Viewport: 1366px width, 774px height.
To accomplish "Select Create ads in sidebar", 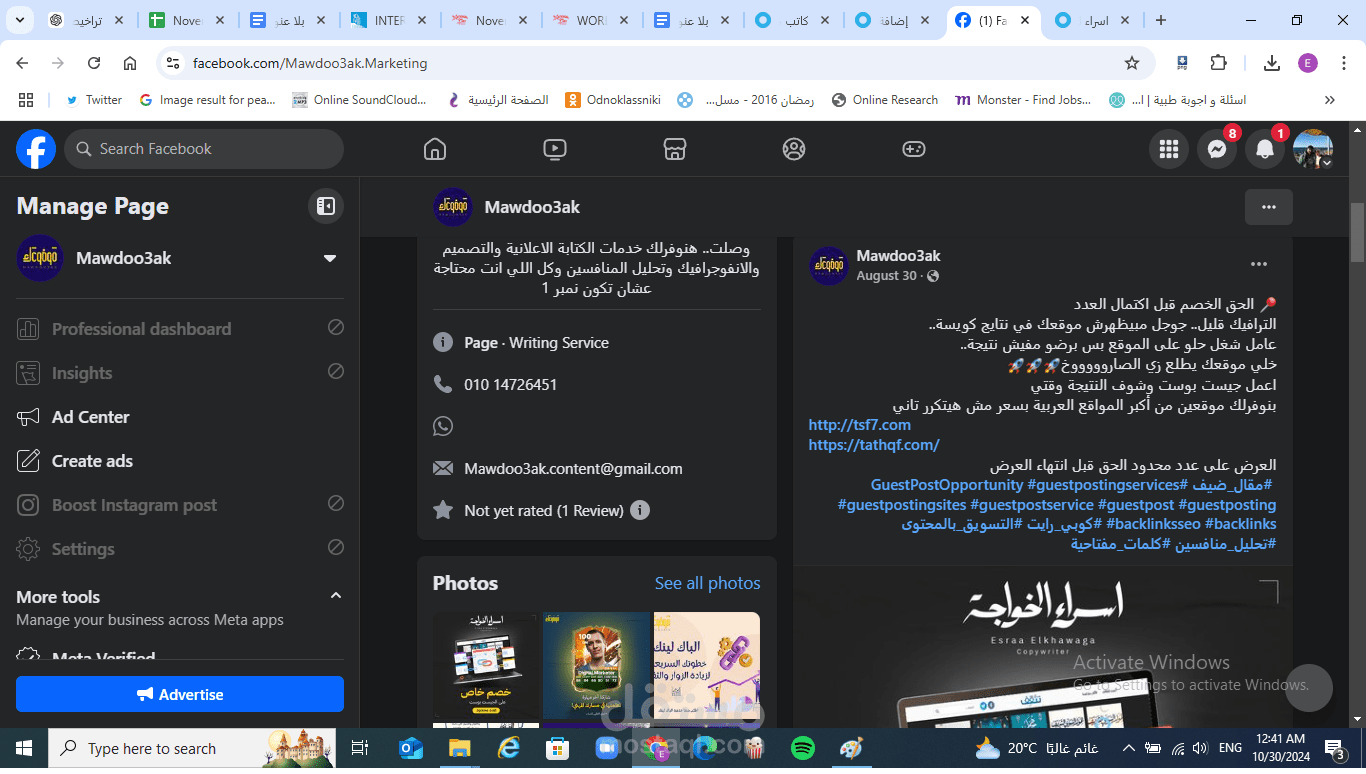I will coord(180,461).
